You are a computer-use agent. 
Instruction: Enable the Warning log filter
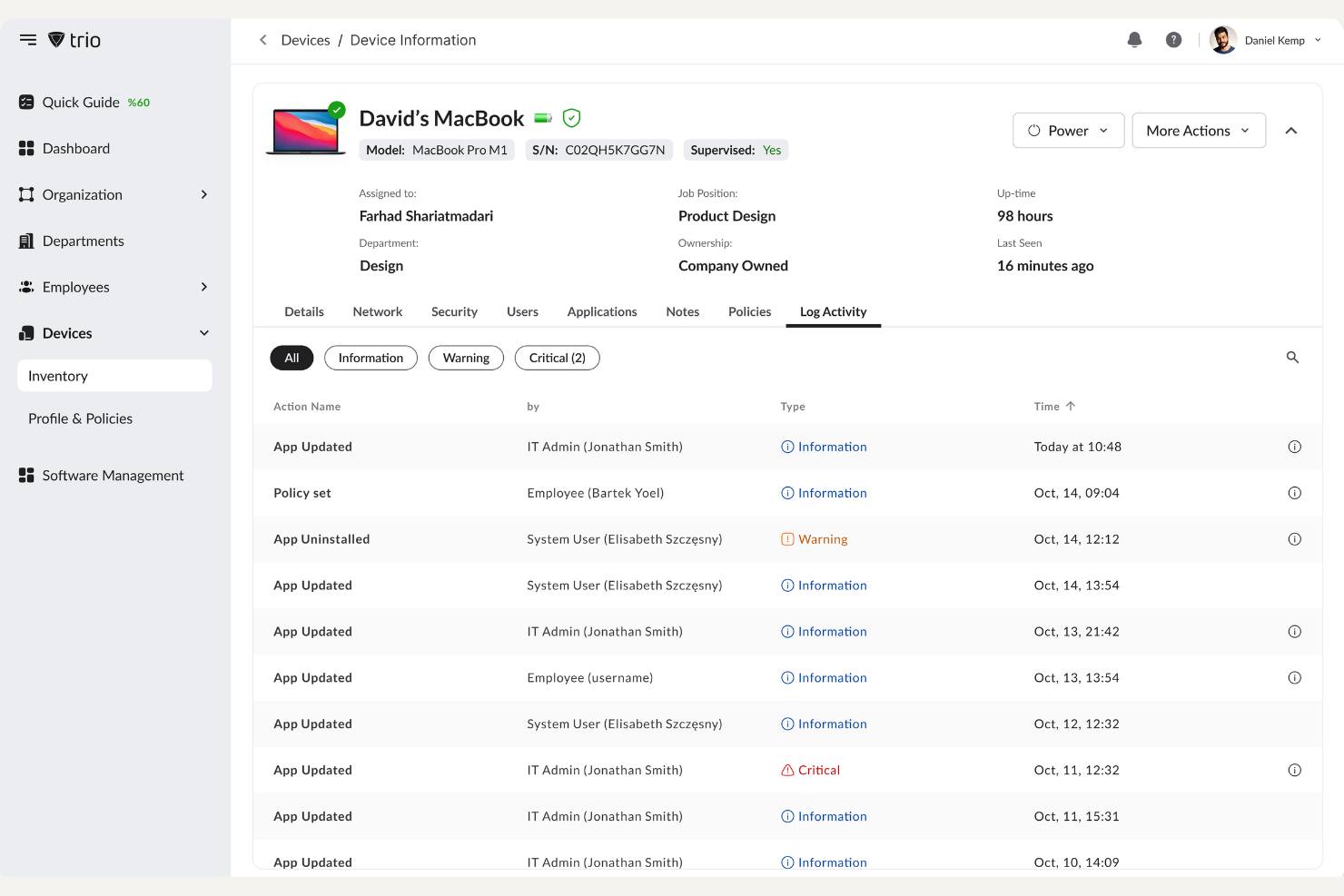click(466, 358)
